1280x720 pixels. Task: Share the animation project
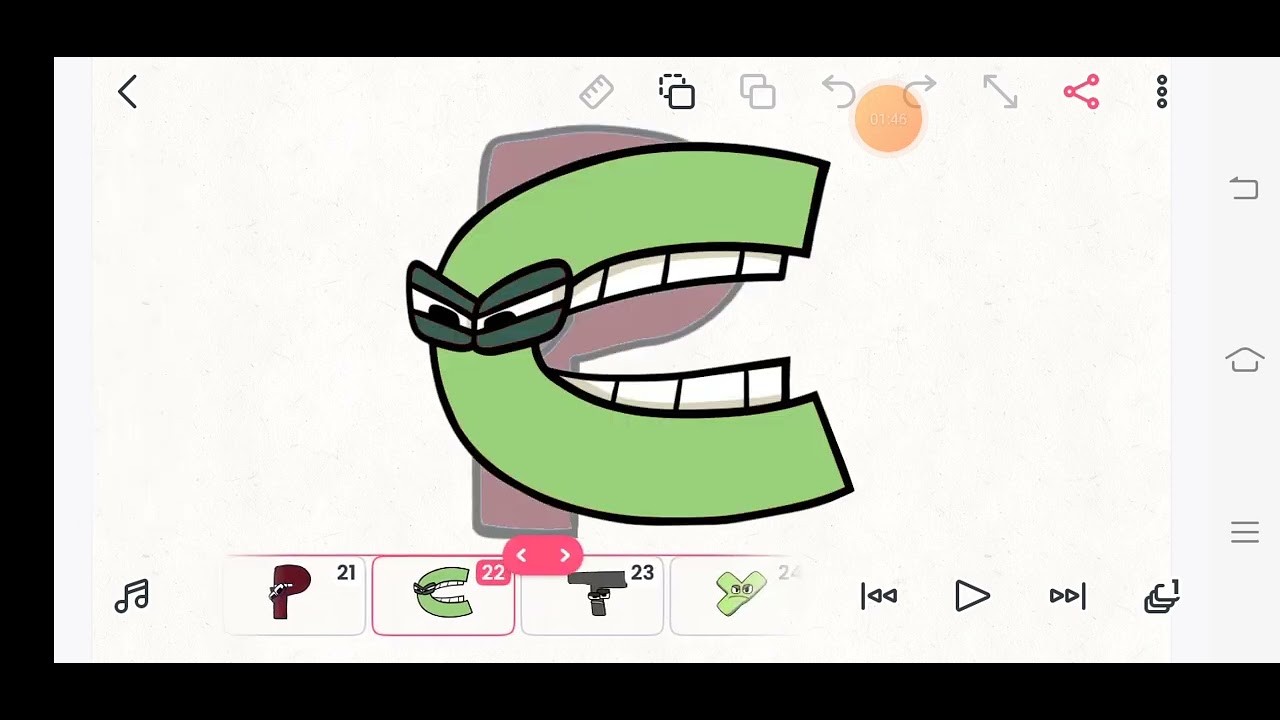pos(1081,92)
